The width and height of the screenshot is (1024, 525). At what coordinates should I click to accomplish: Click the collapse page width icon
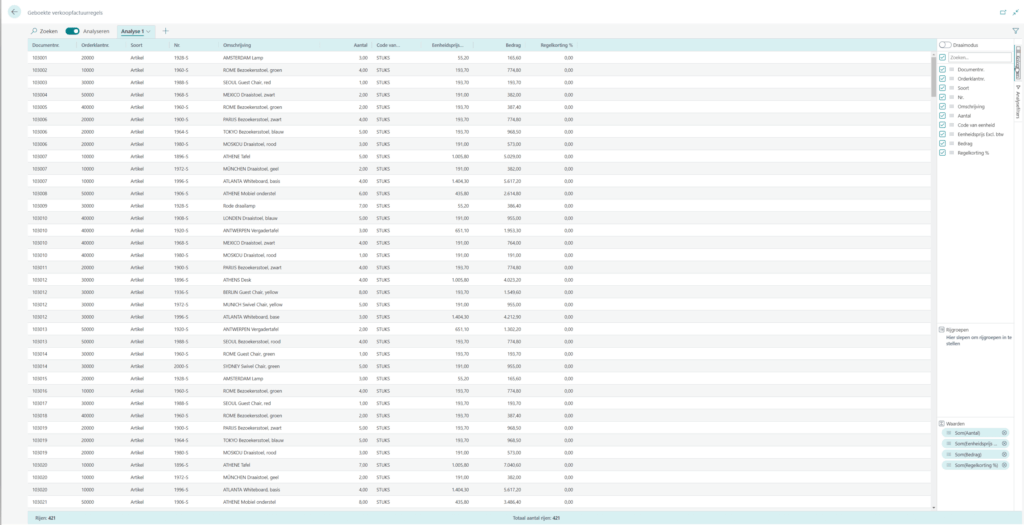1015,11
